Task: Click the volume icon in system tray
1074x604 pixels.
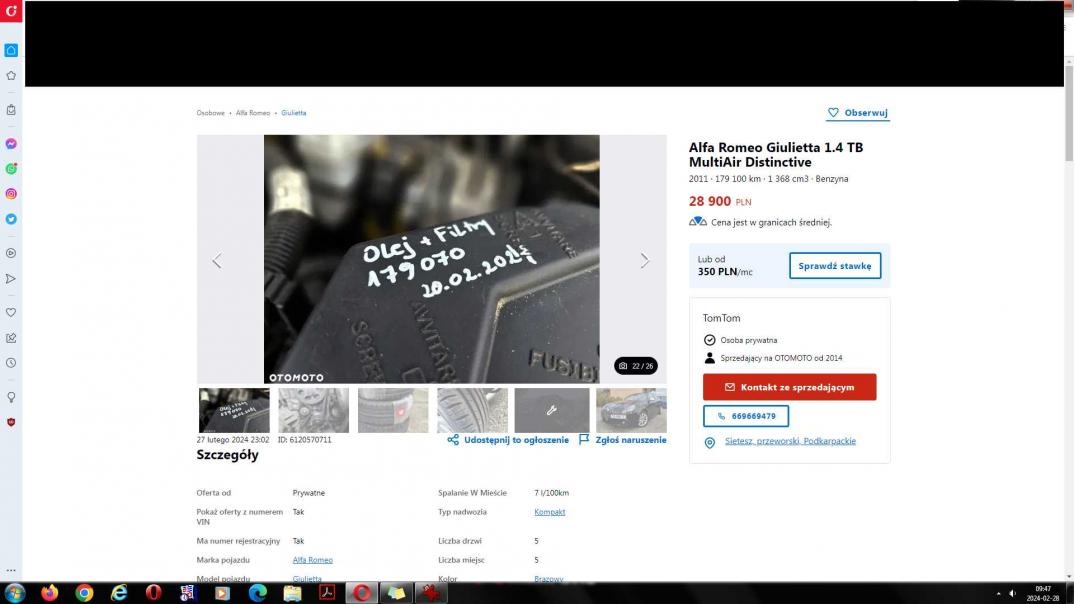Action: 1012,593
